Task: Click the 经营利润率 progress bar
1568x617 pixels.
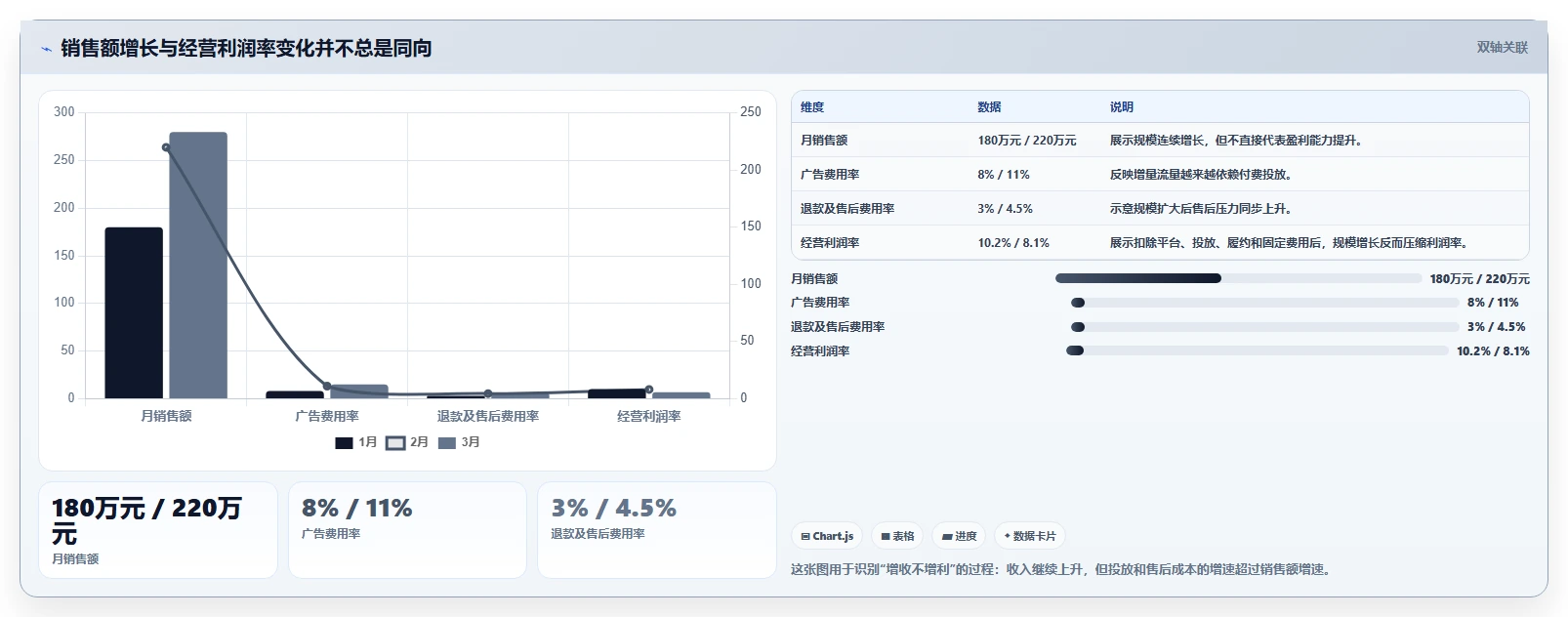Action: (x=1258, y=350)
